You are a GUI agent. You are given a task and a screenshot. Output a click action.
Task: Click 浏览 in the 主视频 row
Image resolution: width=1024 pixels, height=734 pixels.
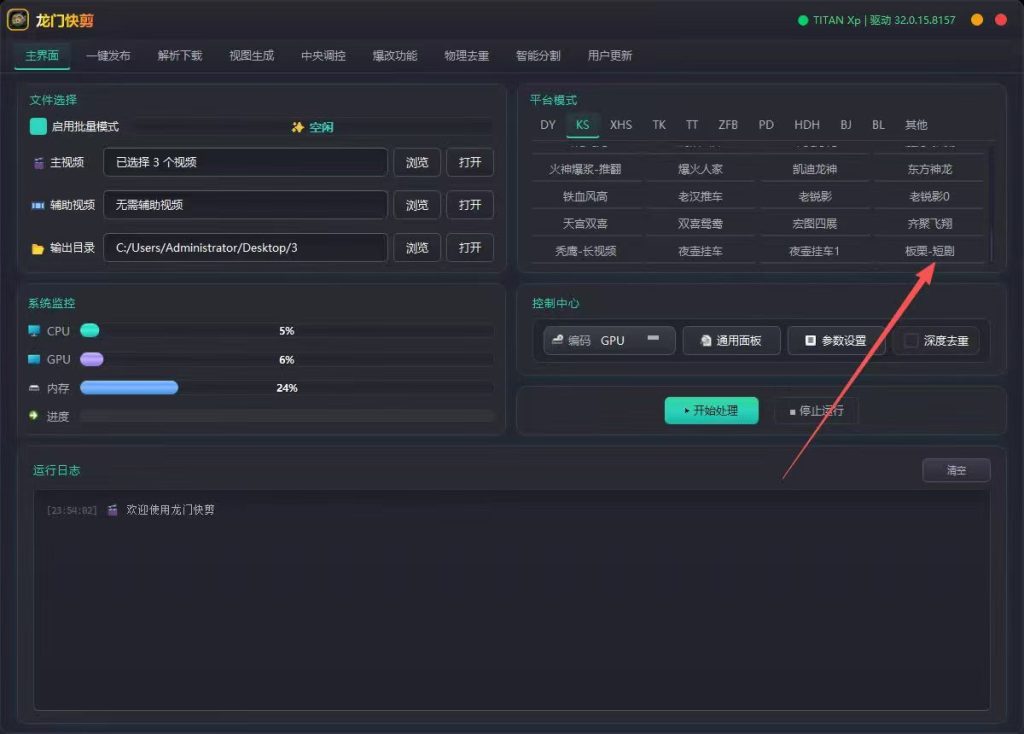[x=417, y=163]
